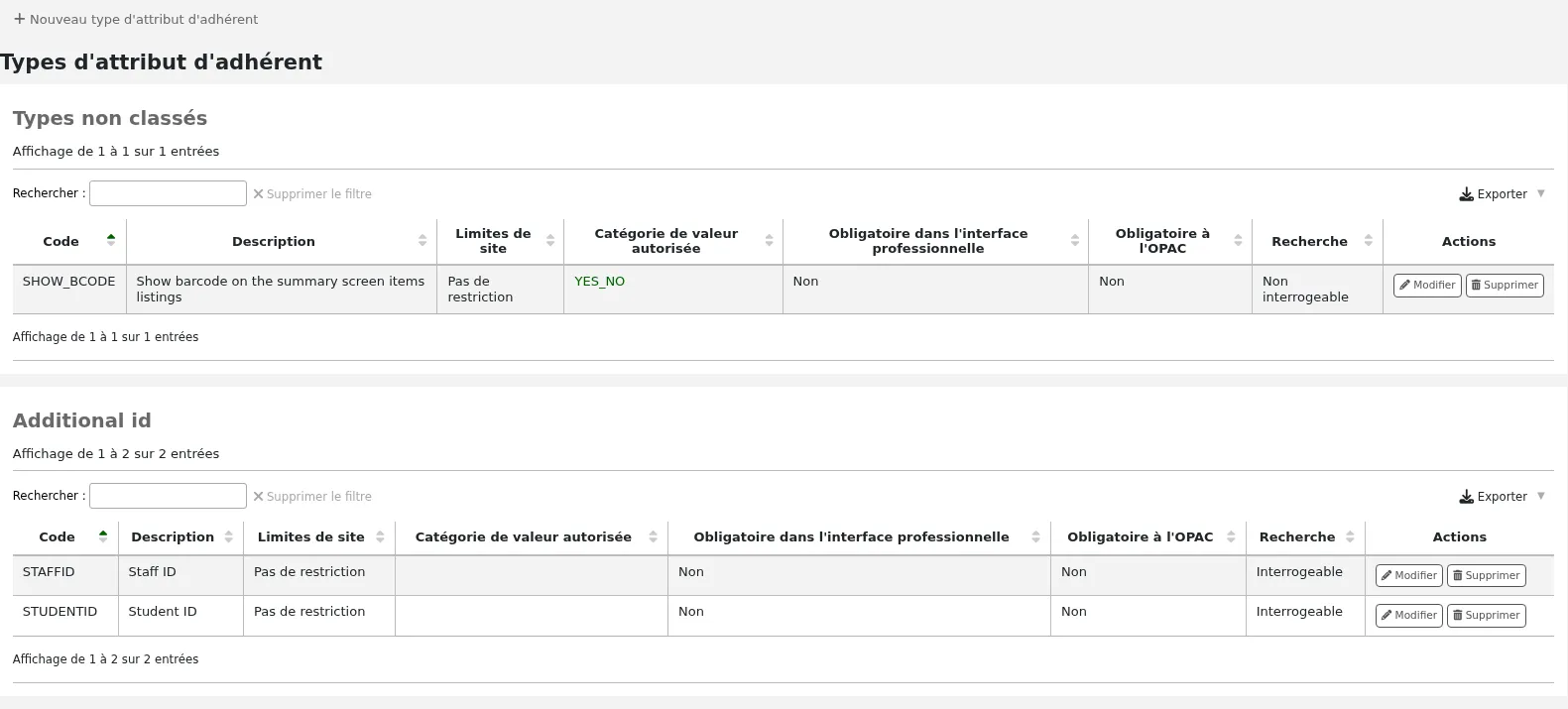The image size is (1568, 709).
Task: Delete the STAFFID attribute
Action: (x=1487, y=576)
